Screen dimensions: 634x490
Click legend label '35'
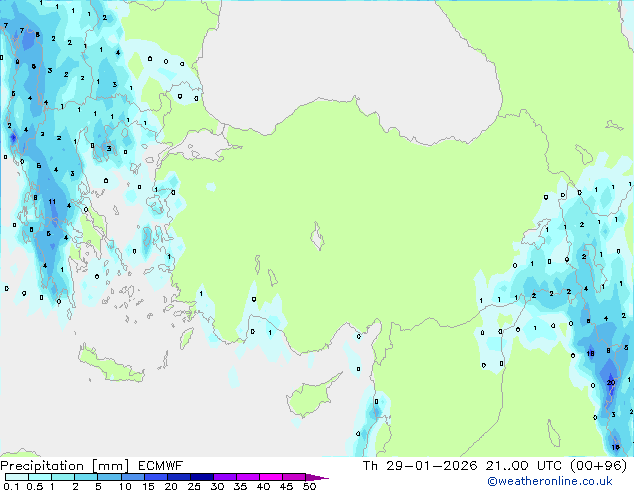pos(240,486)
